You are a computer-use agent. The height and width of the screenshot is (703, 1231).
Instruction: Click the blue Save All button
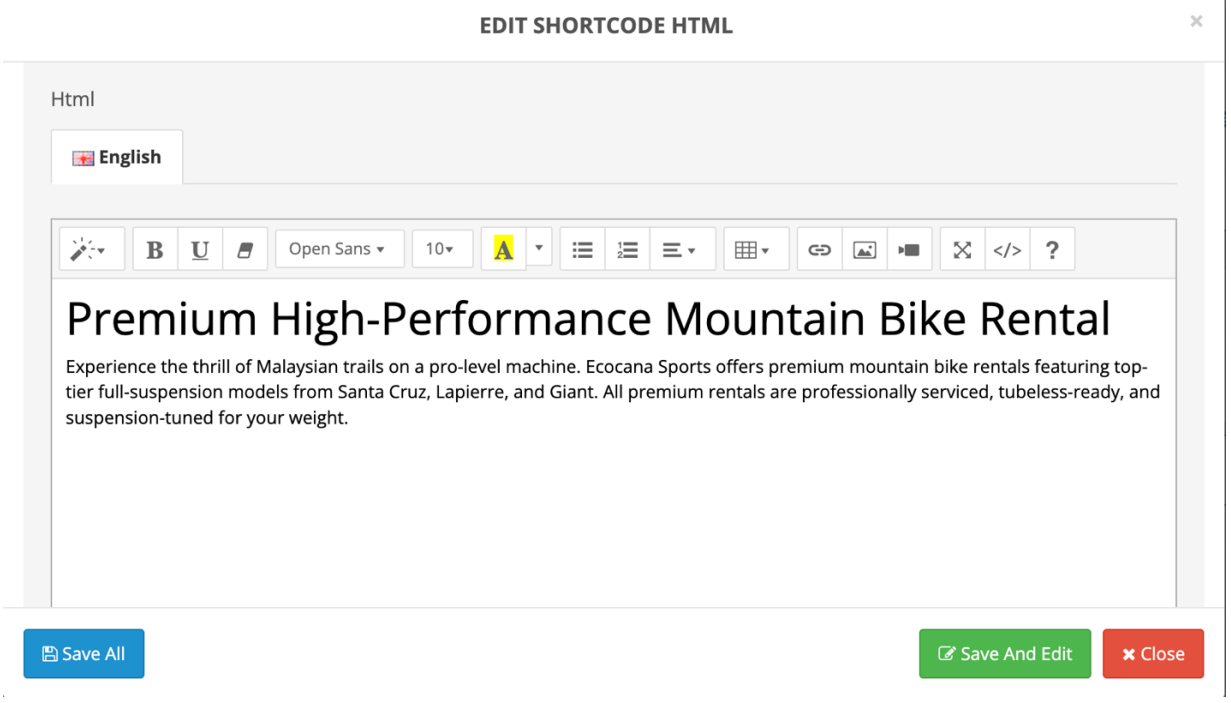click(84, 654)
